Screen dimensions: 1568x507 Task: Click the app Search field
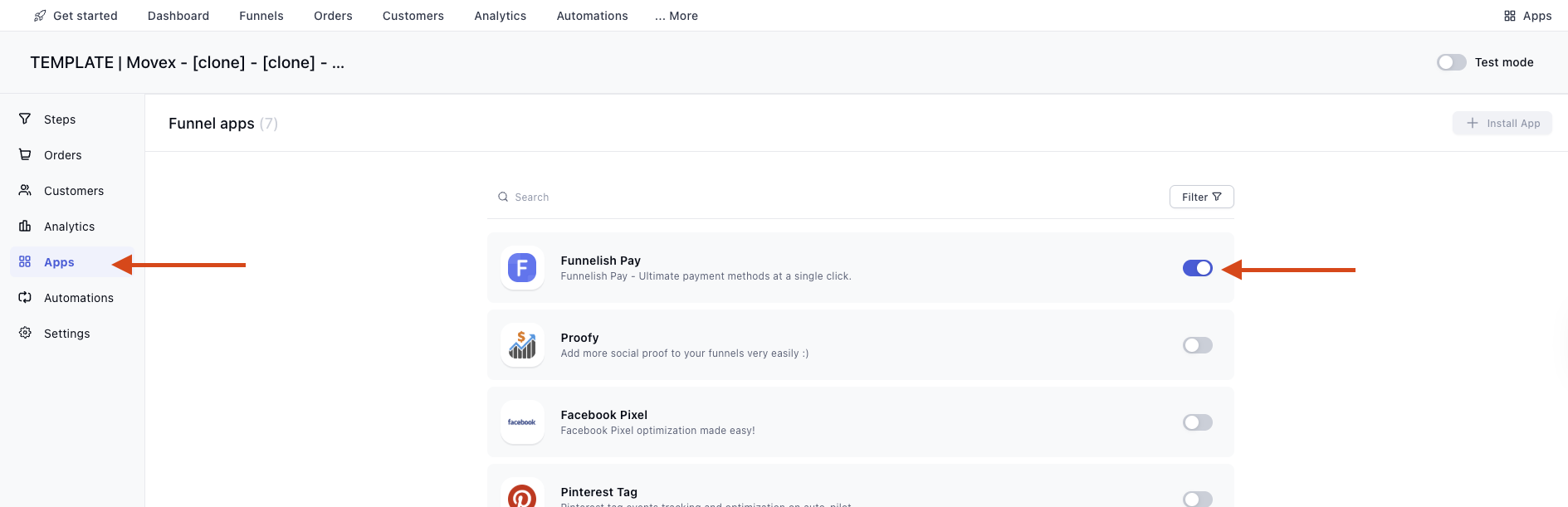(747, 197)
